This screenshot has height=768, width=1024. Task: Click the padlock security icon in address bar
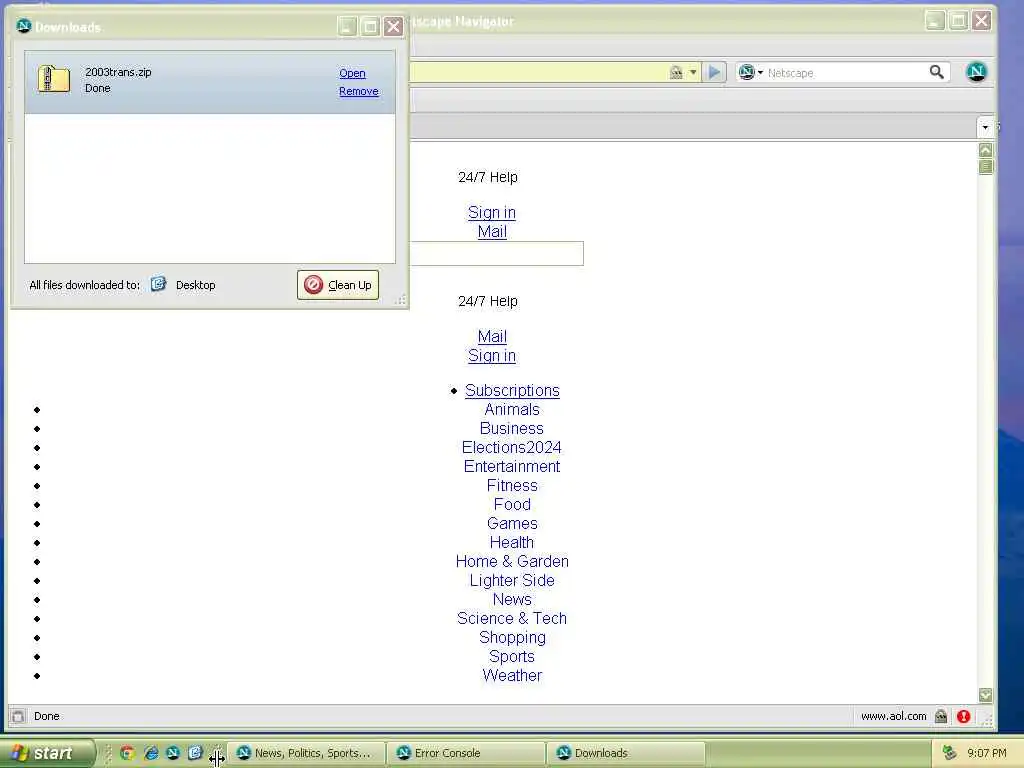[677, 72]
